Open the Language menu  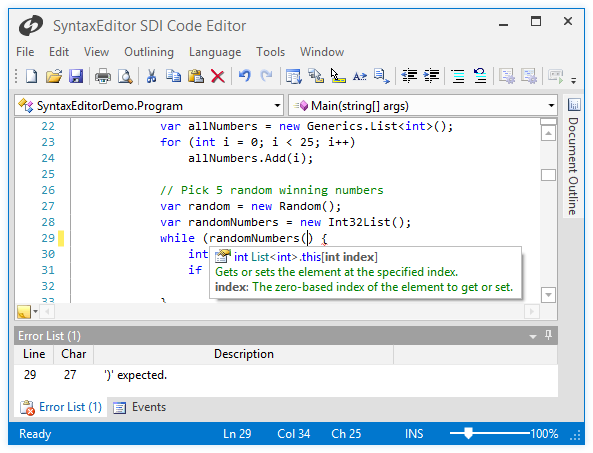[x=215, y=52]
